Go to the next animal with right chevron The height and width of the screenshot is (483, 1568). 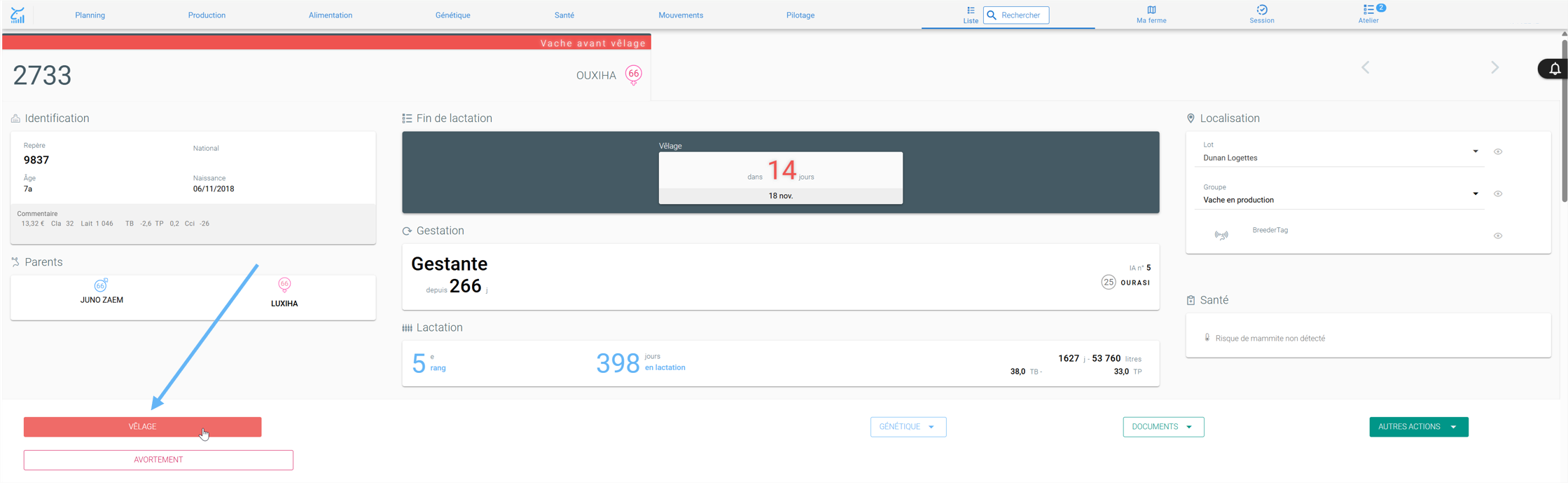coord(1494,68)
